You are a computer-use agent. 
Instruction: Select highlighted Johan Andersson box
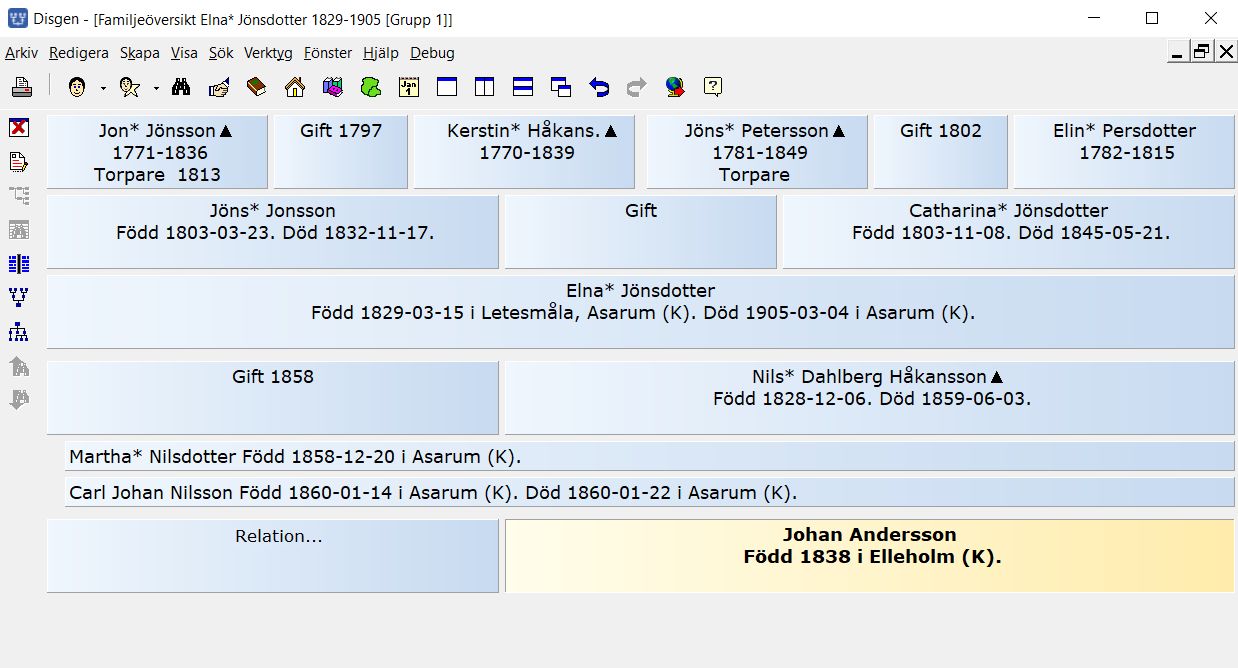870,556
